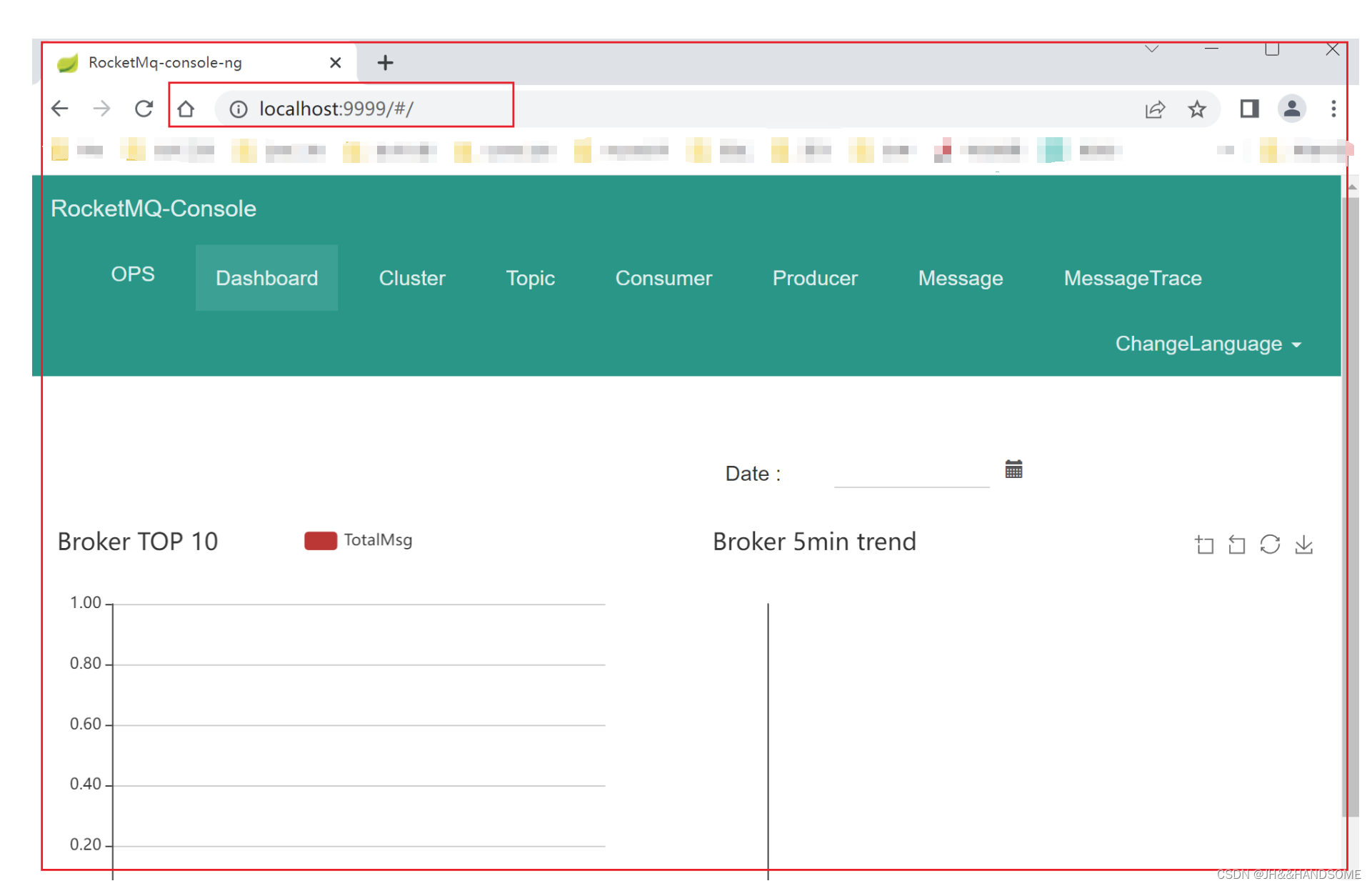
Task: Go to the Producer page
Action: point(815,278)
